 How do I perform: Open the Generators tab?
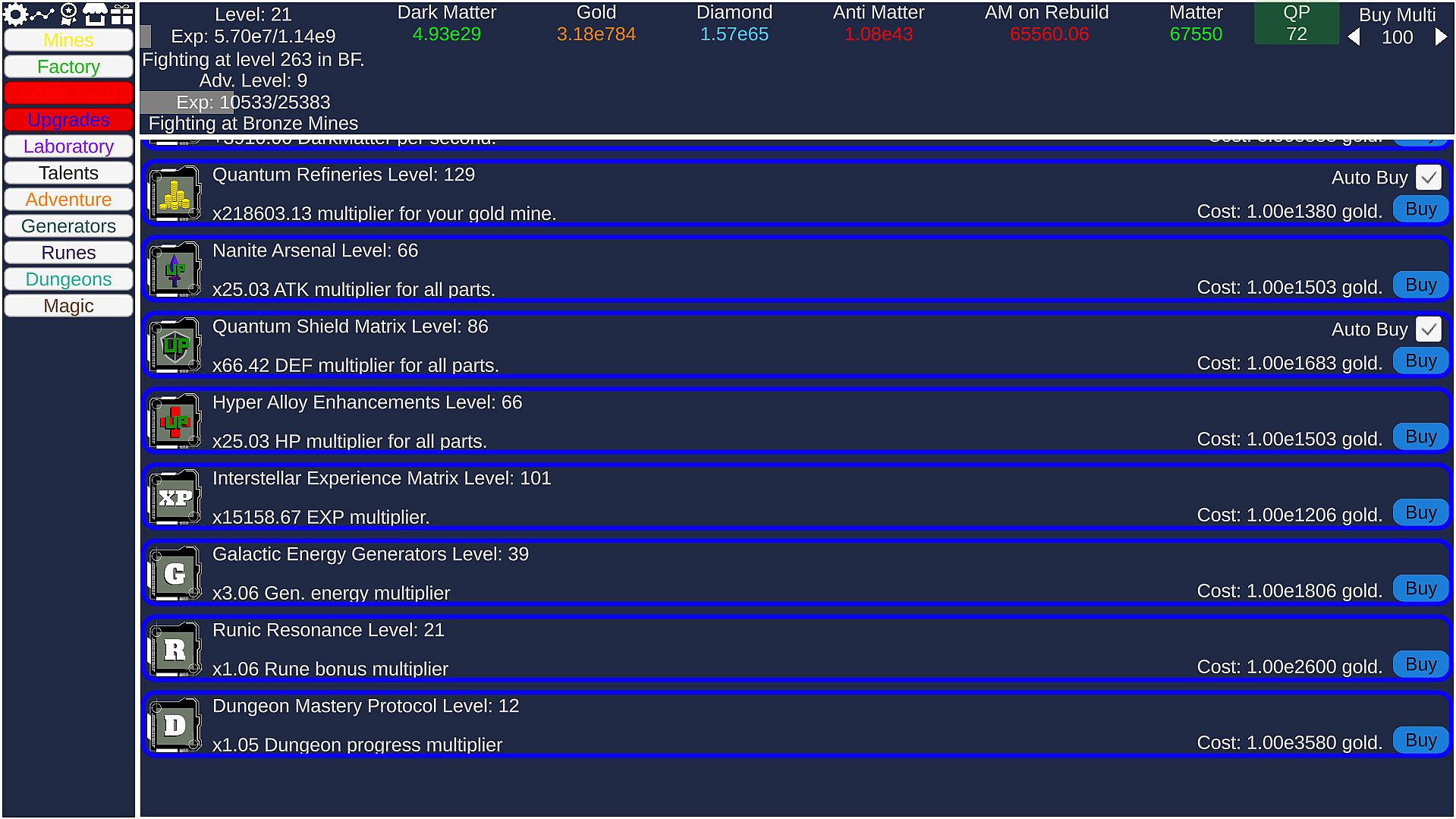[68, 226]
